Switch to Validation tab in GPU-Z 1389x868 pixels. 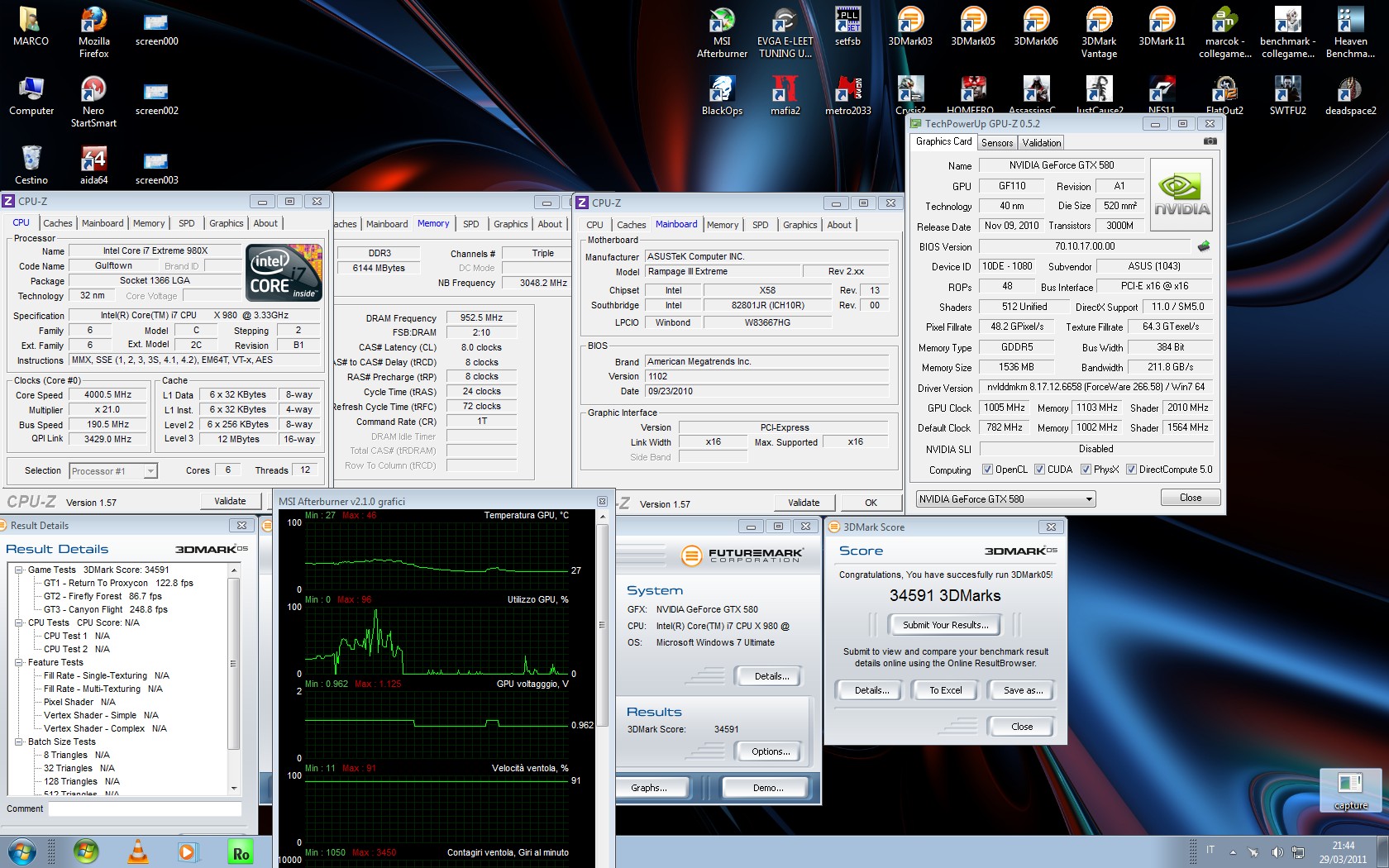(1042, 142)
